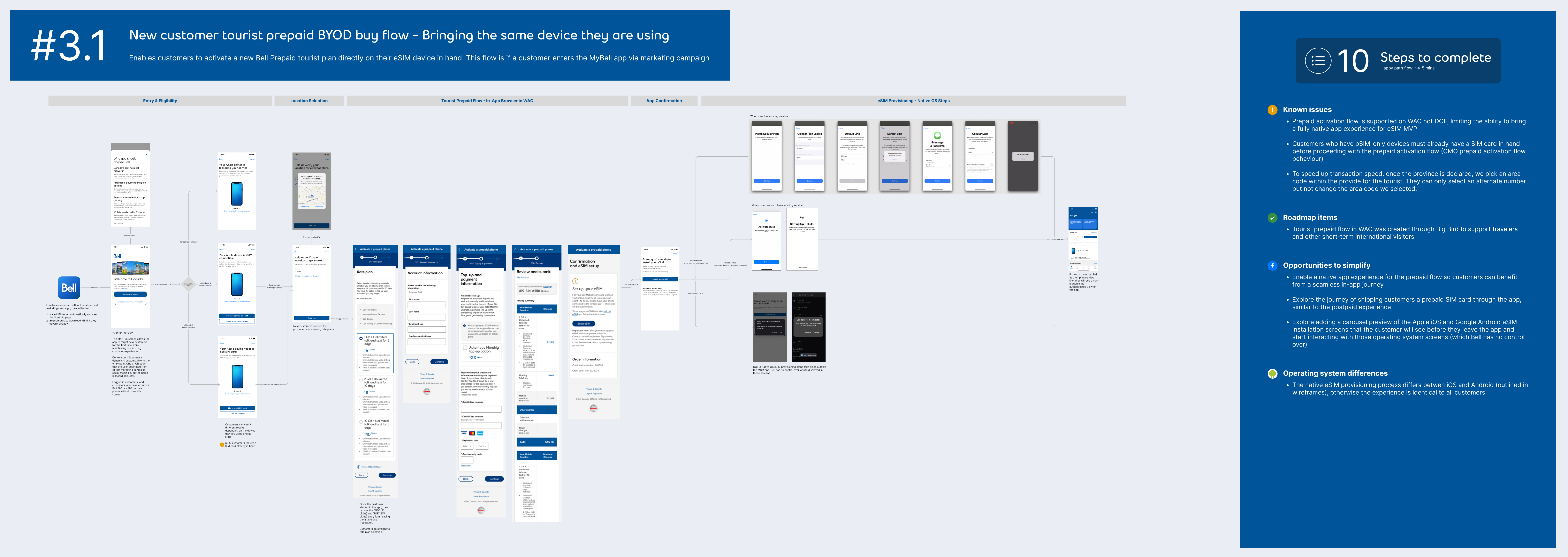The image size is (1568, 557).
Task: Select the 1 GB unlimited talk plan radio
Action: pos(361,338)
